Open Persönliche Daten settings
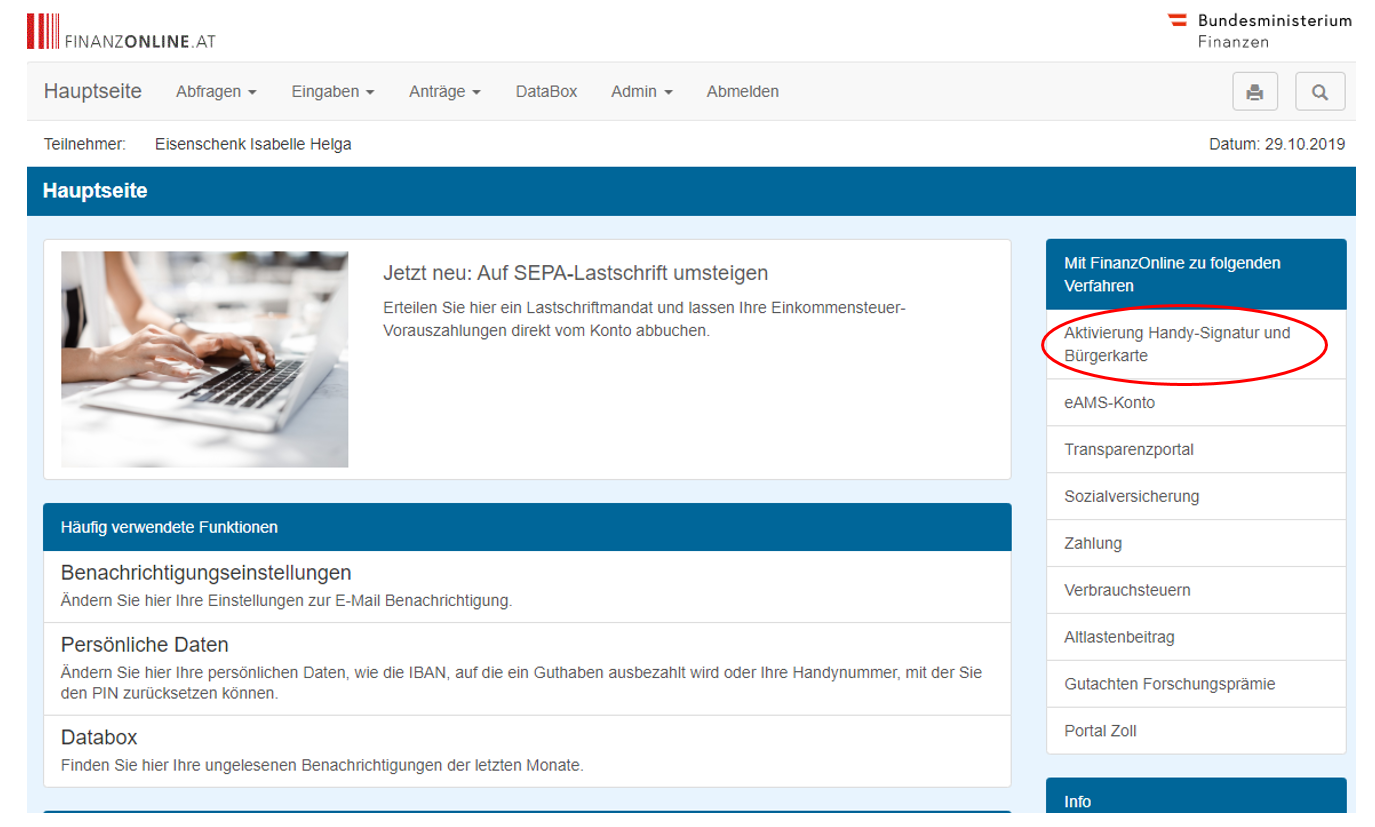This screenshot has width=1375, height=827. point(145,645)
